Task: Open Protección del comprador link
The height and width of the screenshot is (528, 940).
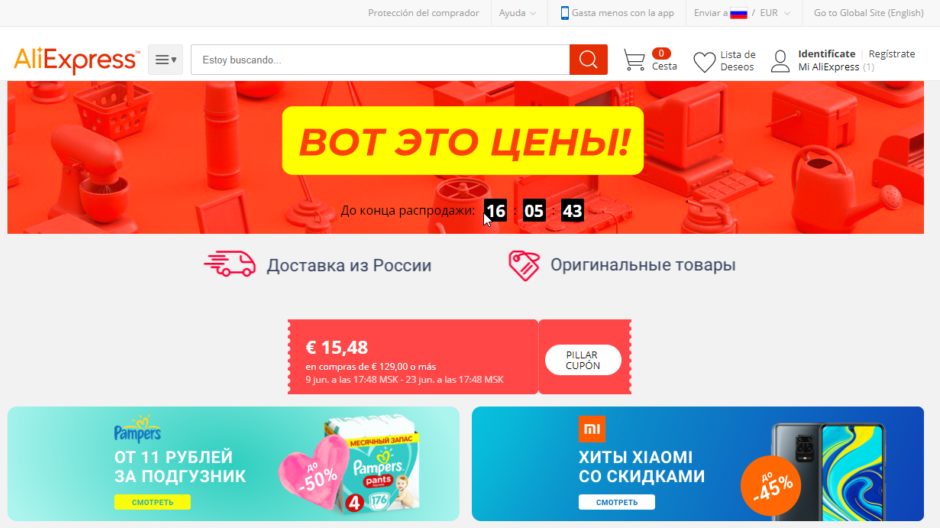Action: coord(423,13)
